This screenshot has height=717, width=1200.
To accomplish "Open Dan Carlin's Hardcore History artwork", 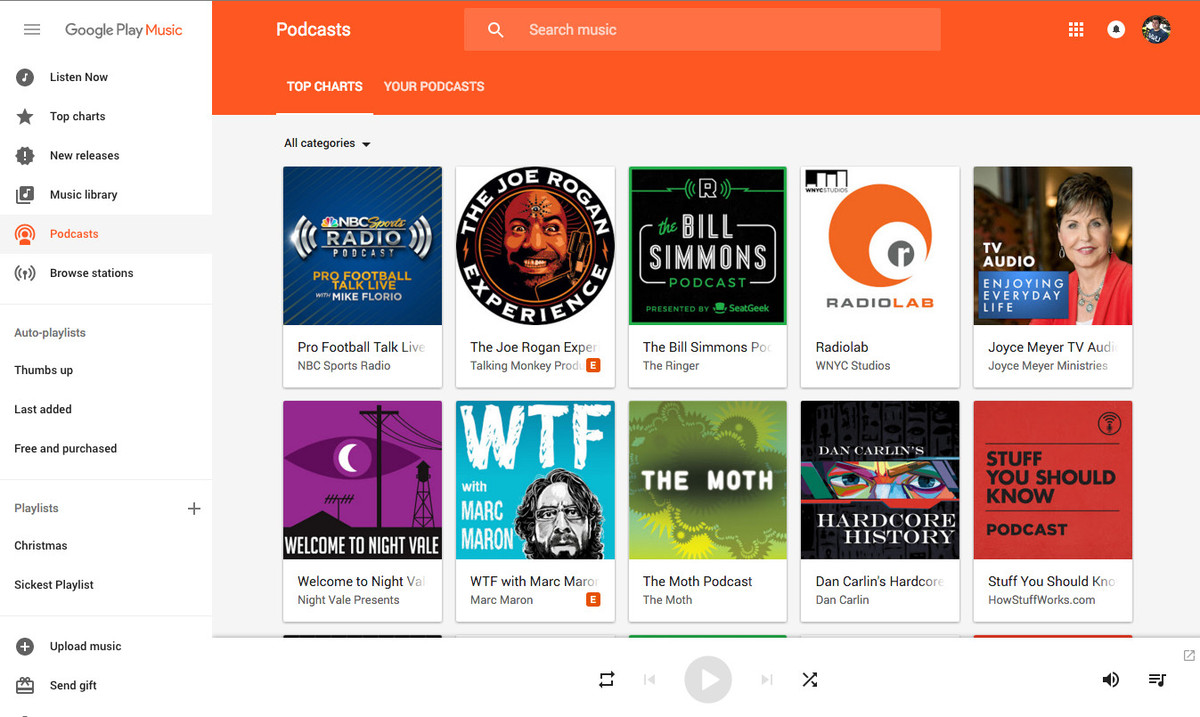I will (880, 480).
